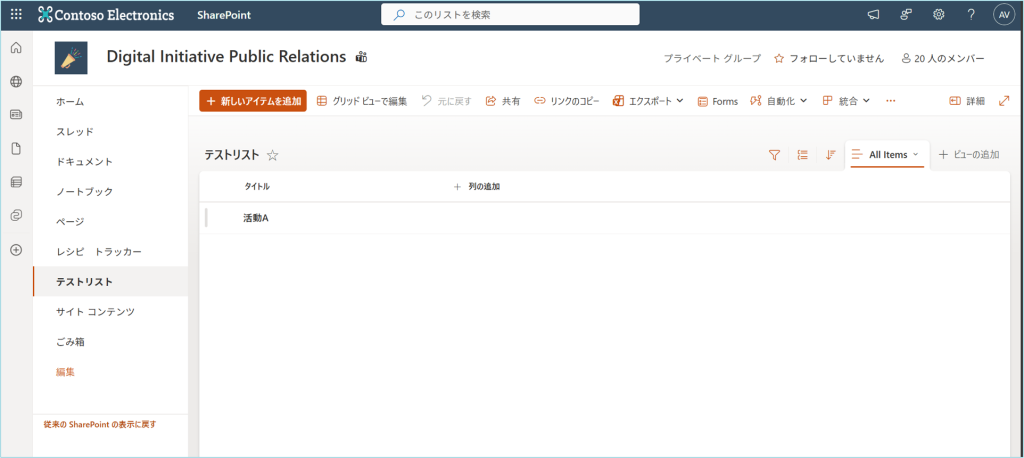Open the create plus icon in left rail
The width and height of the screenshot is (1024, 458).
(16, 249)
